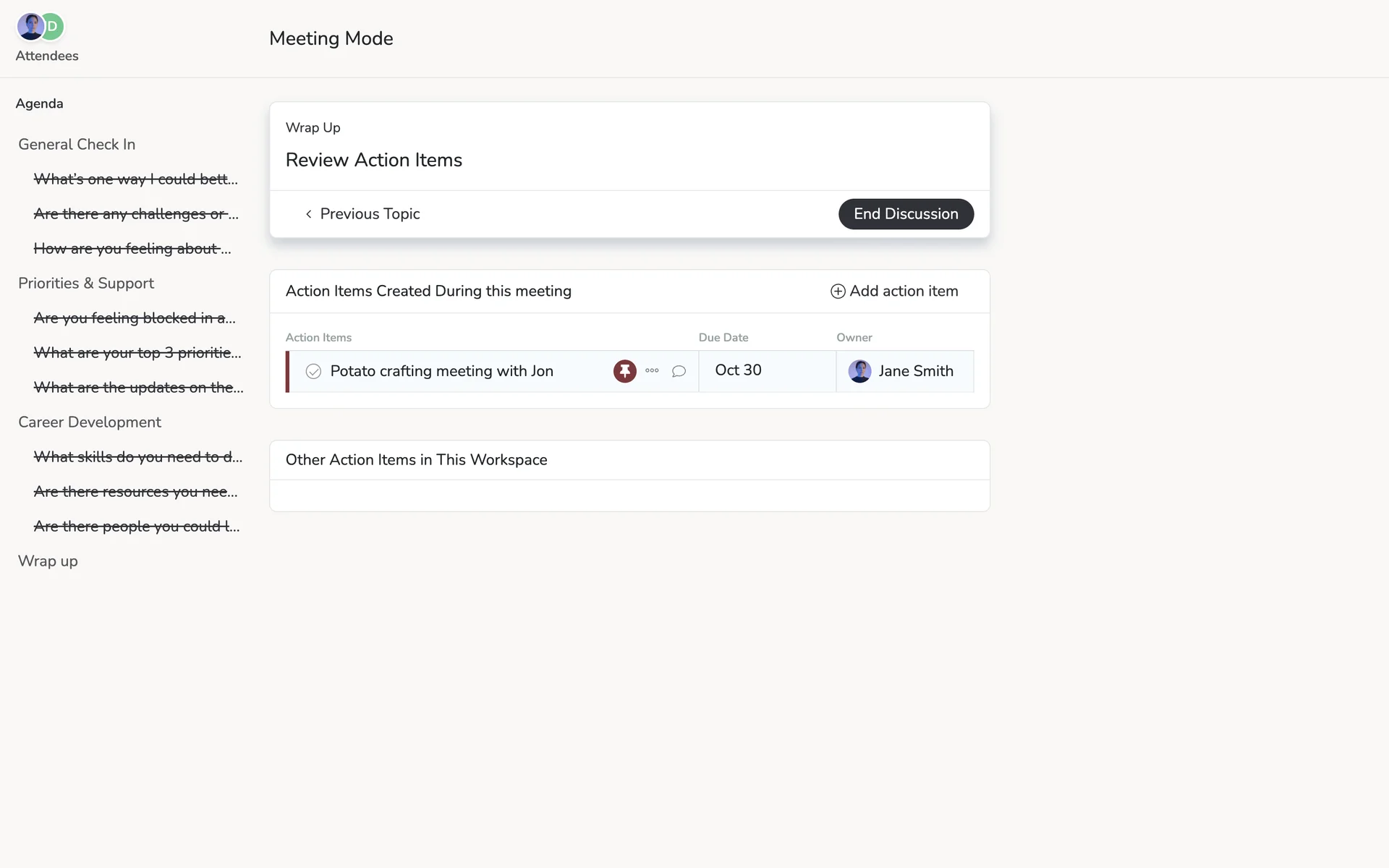Jump to Career Development agenda section
The image size is (1389, 868).
coord(90,422)
